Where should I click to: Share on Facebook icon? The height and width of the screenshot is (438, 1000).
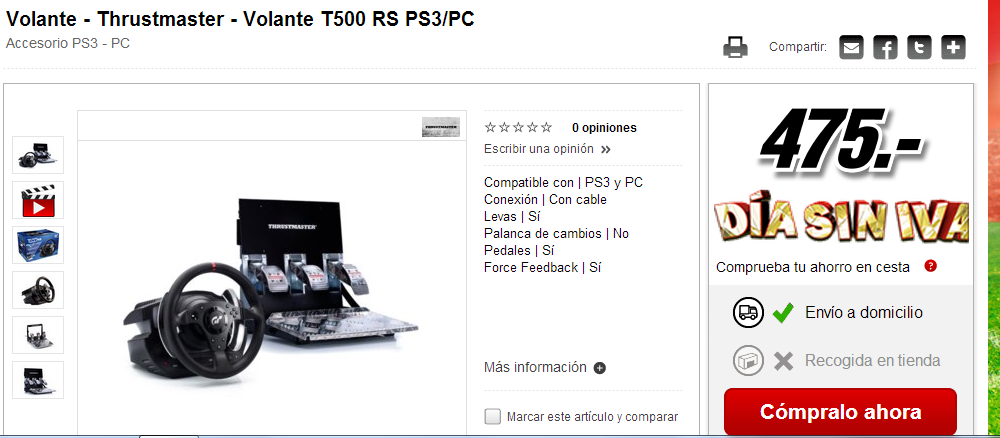coord(885,48)
